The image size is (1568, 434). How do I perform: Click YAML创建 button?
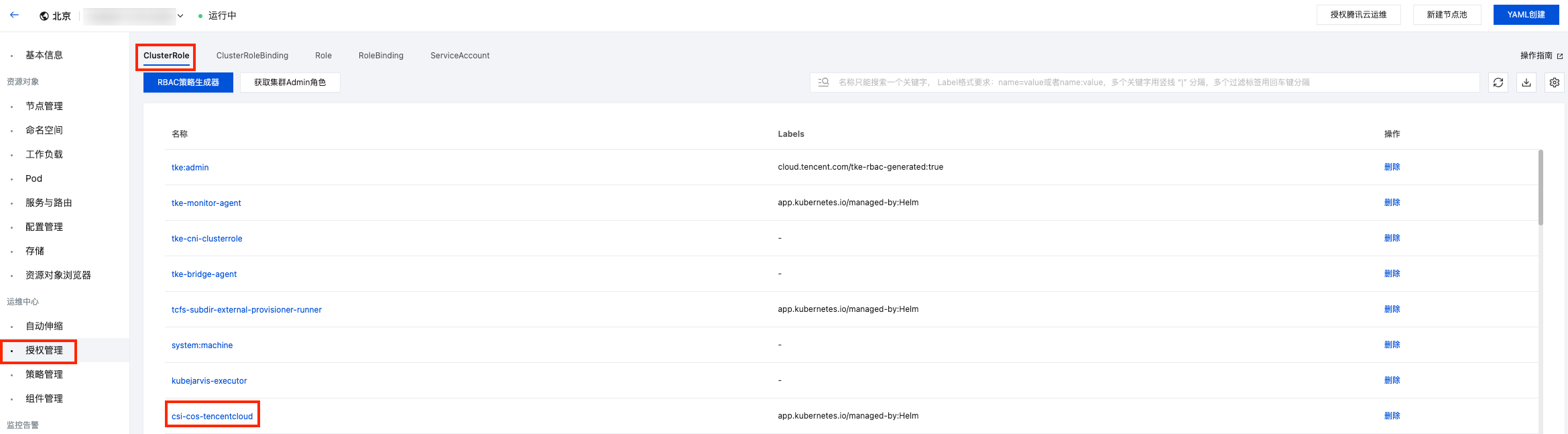point(1526,15)
